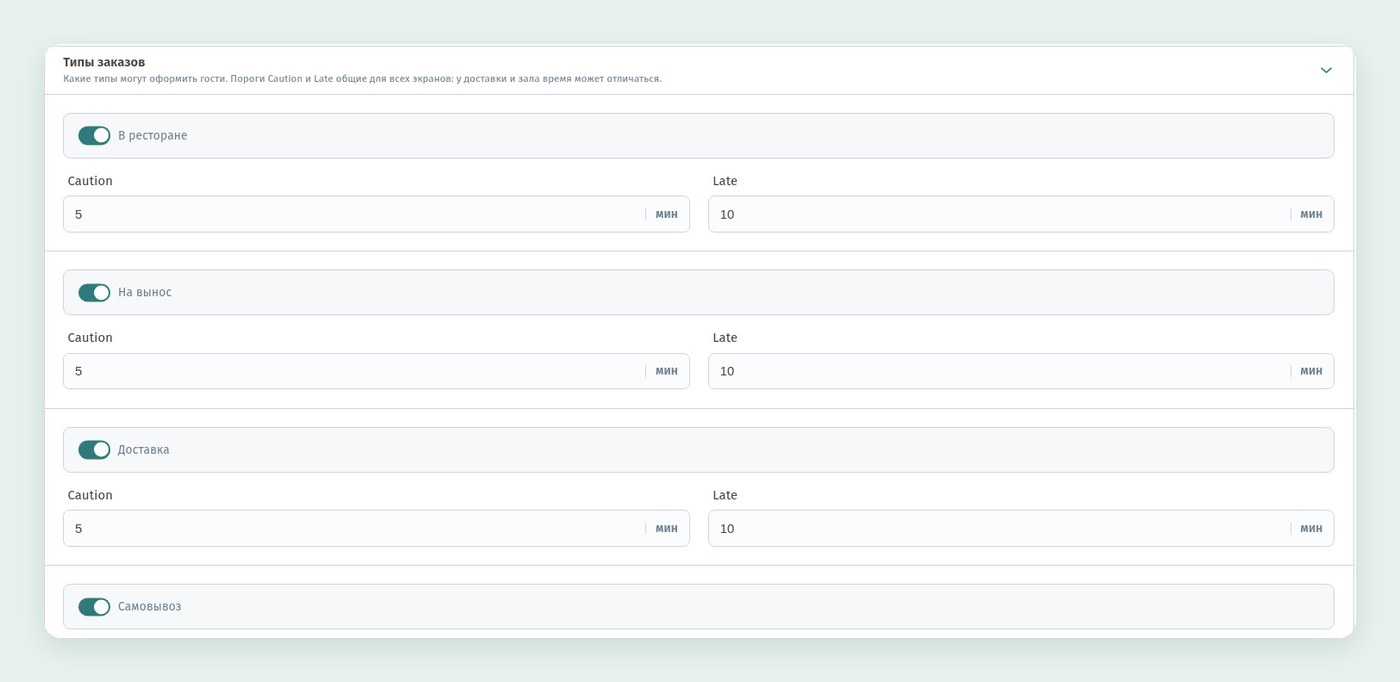1400x682 pixels.
Task: Click the description text about Caution and Late thresholds
Action: pos(362,79)
